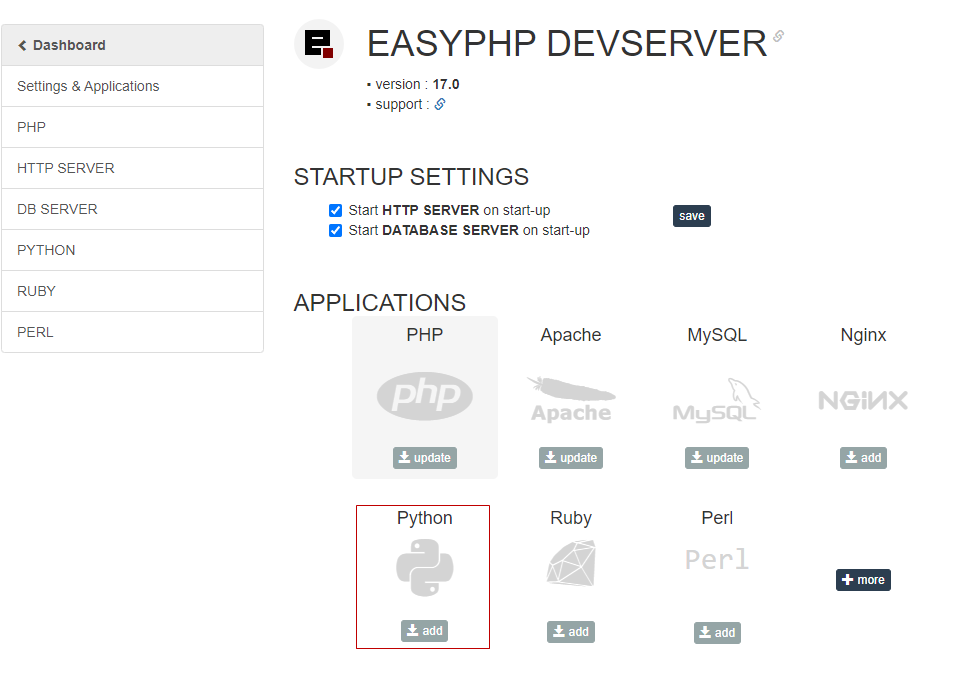This screenshot has height=674, width=958.
Task: Add the Python application
Action: 425,631
